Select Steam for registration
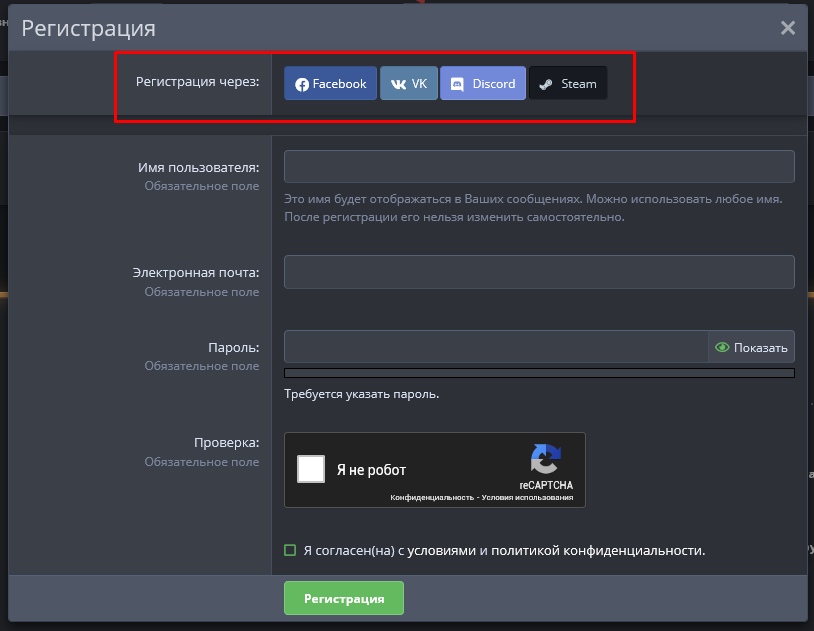Screen dimensions: 814x631 click(568, 84)
